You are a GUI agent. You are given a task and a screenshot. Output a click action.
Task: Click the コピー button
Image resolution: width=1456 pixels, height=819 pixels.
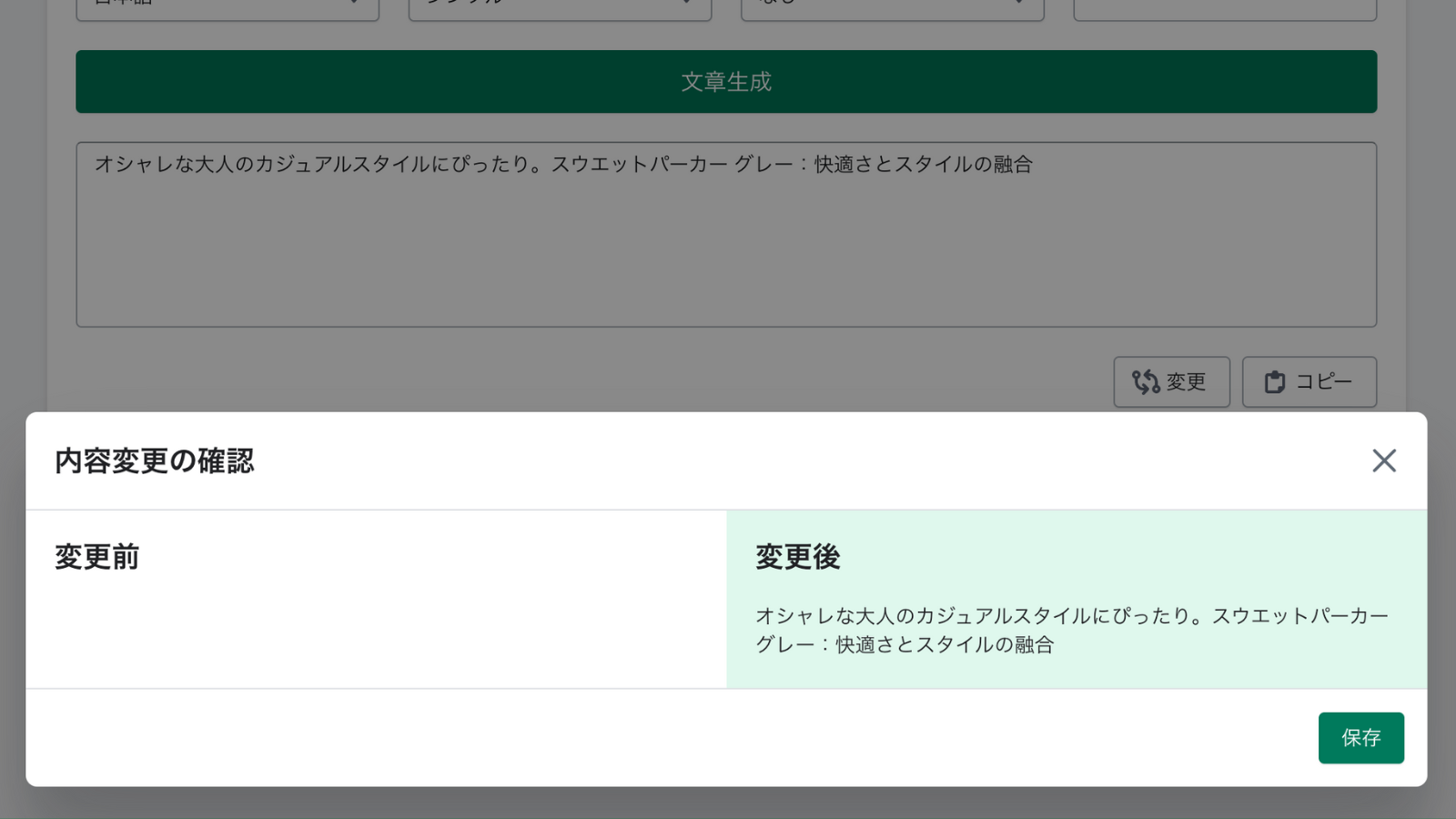coord(1309,381)
